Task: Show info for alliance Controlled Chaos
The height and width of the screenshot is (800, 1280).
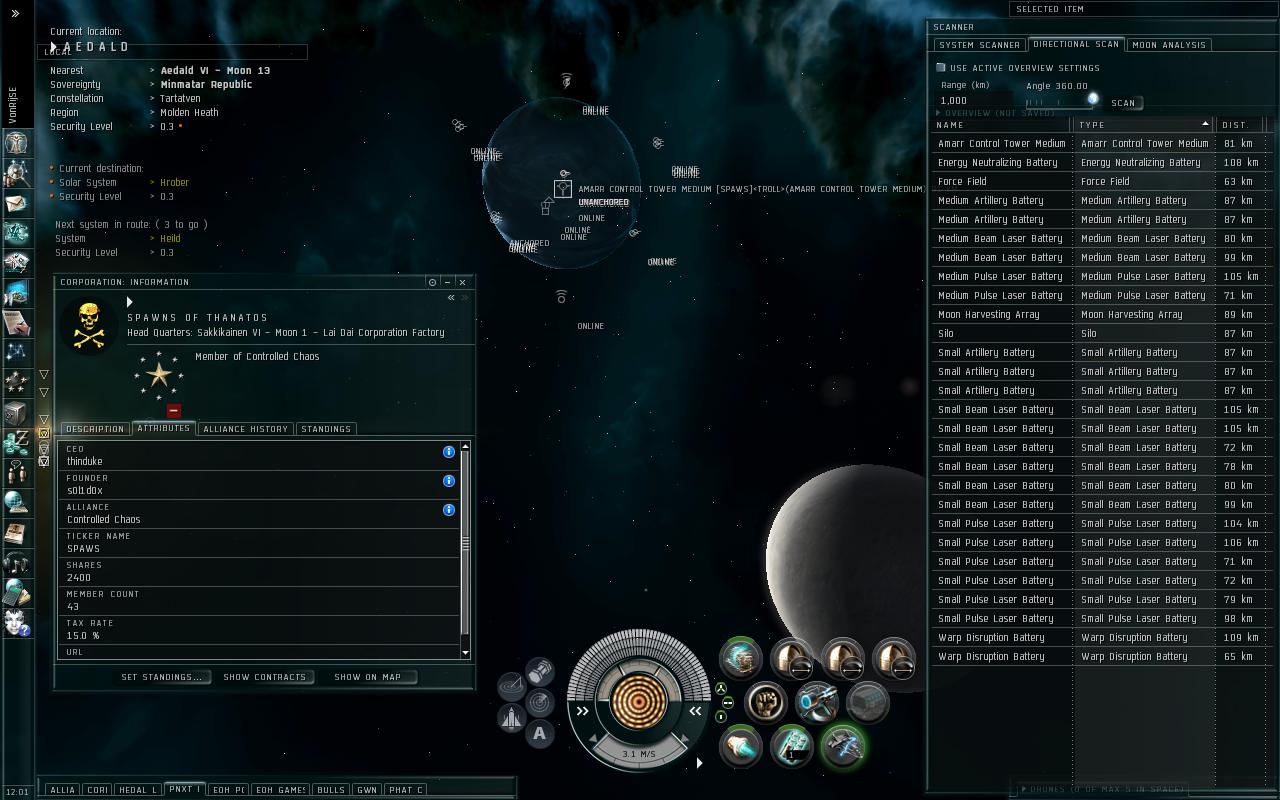Action: point(449,510)
